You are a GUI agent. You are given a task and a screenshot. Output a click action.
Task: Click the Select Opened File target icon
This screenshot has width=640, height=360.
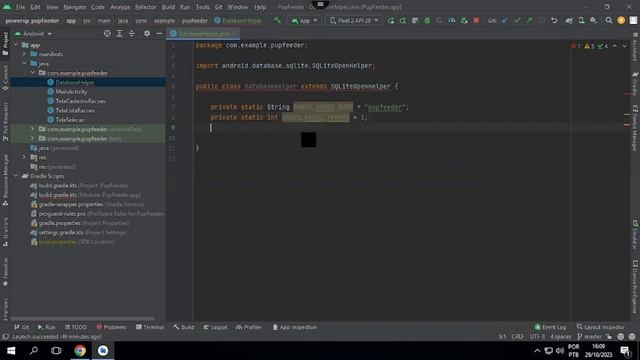tap(107, 34)
